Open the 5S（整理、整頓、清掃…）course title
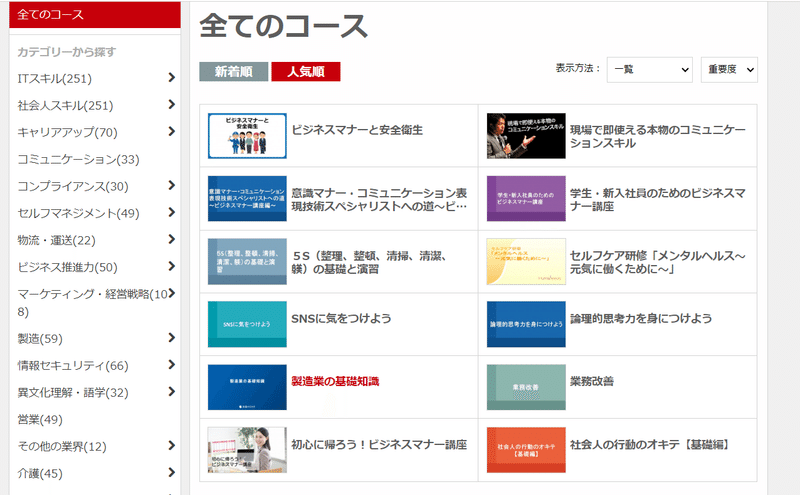The width and height of the screenshot is (800, 495). pyautogui.click(x=369, y=262)
